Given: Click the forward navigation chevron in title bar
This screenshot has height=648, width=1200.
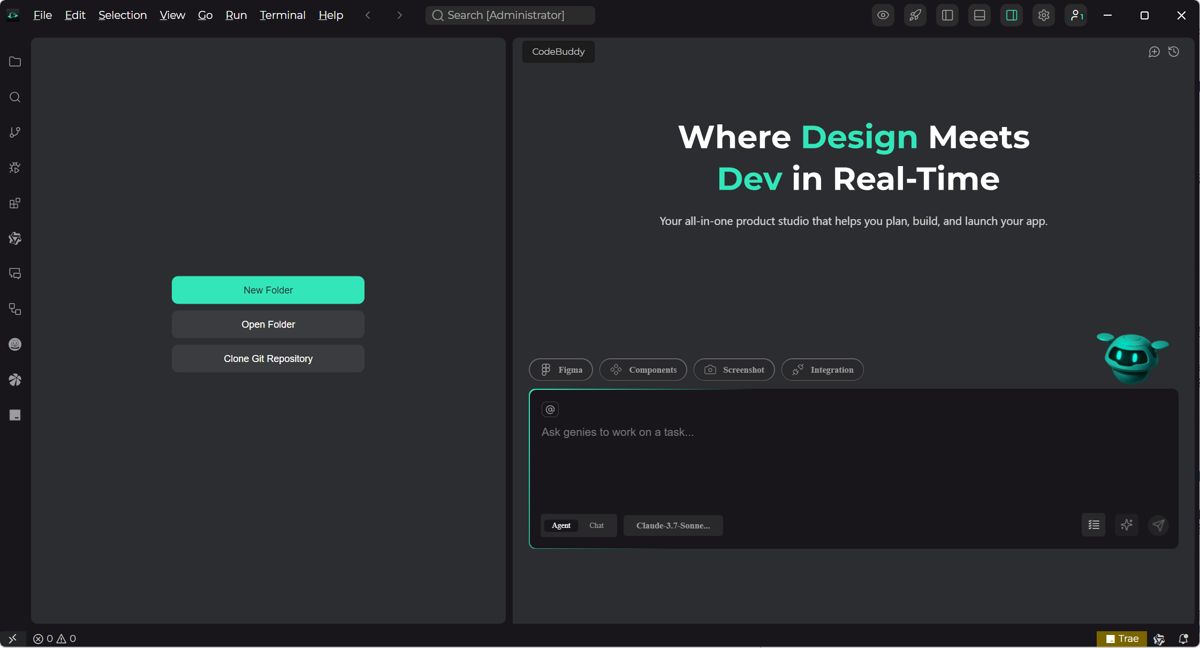Looking at the screenshot, I should [398, 15].
